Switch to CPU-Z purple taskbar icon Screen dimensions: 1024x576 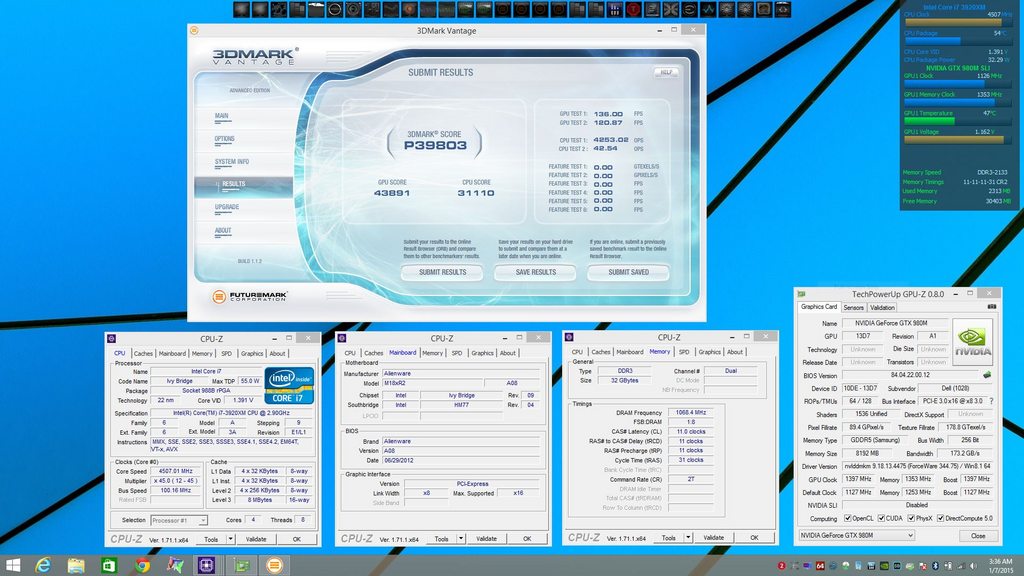coord(206,565)
